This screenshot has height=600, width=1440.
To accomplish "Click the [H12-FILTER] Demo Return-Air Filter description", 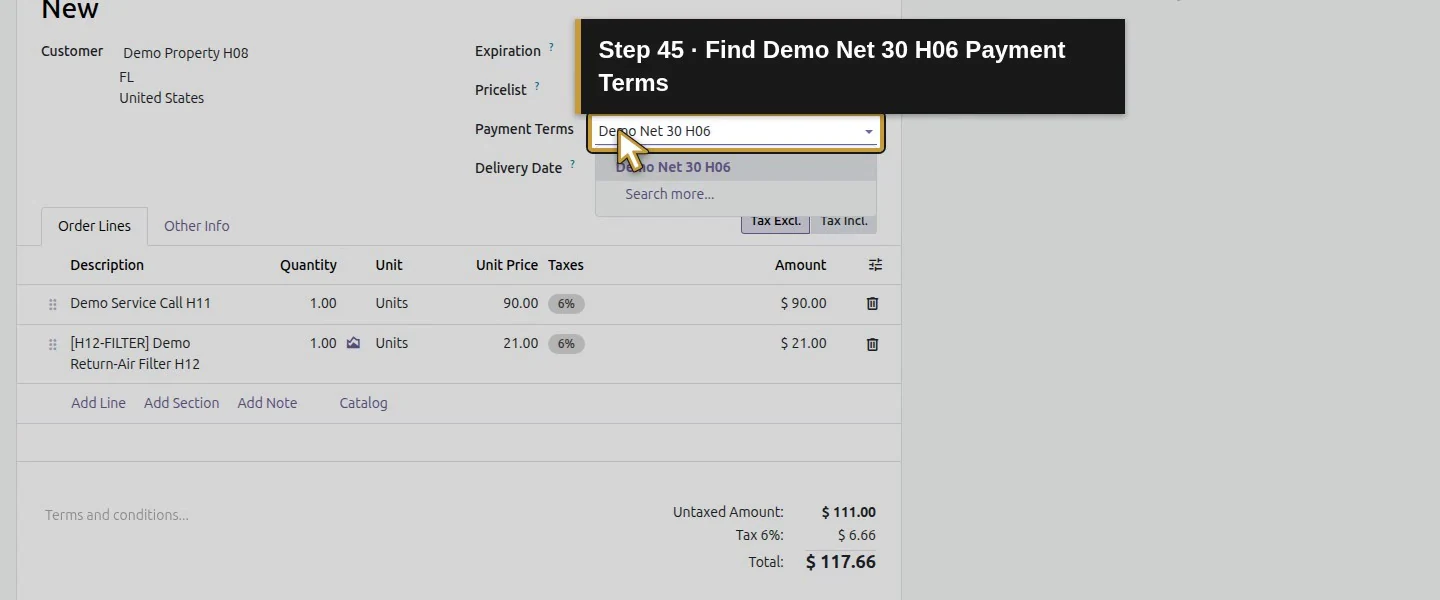I will [135, 354].
